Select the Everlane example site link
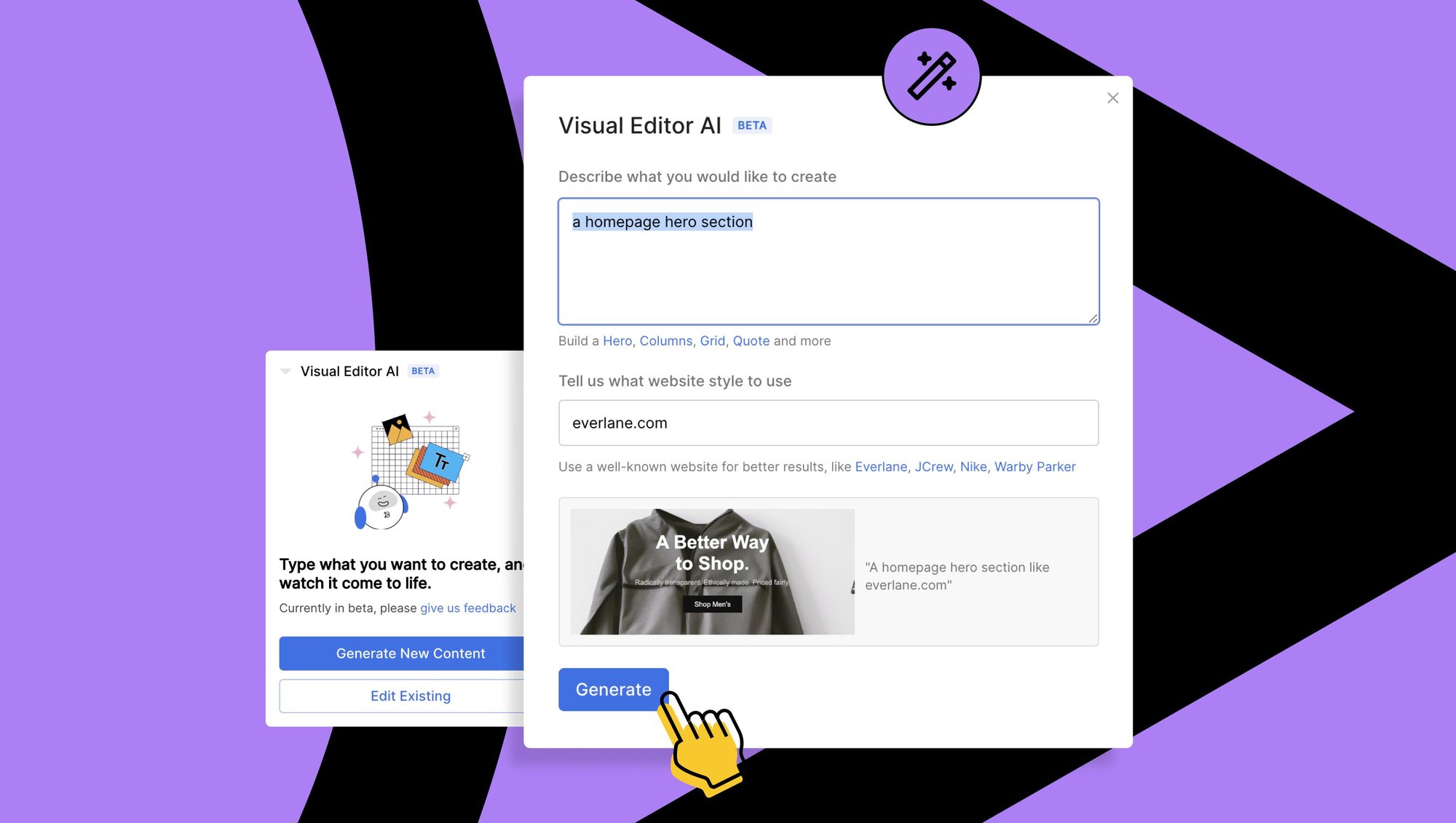The width and height of the screenshot is (1456, 823). pos(881,466)
